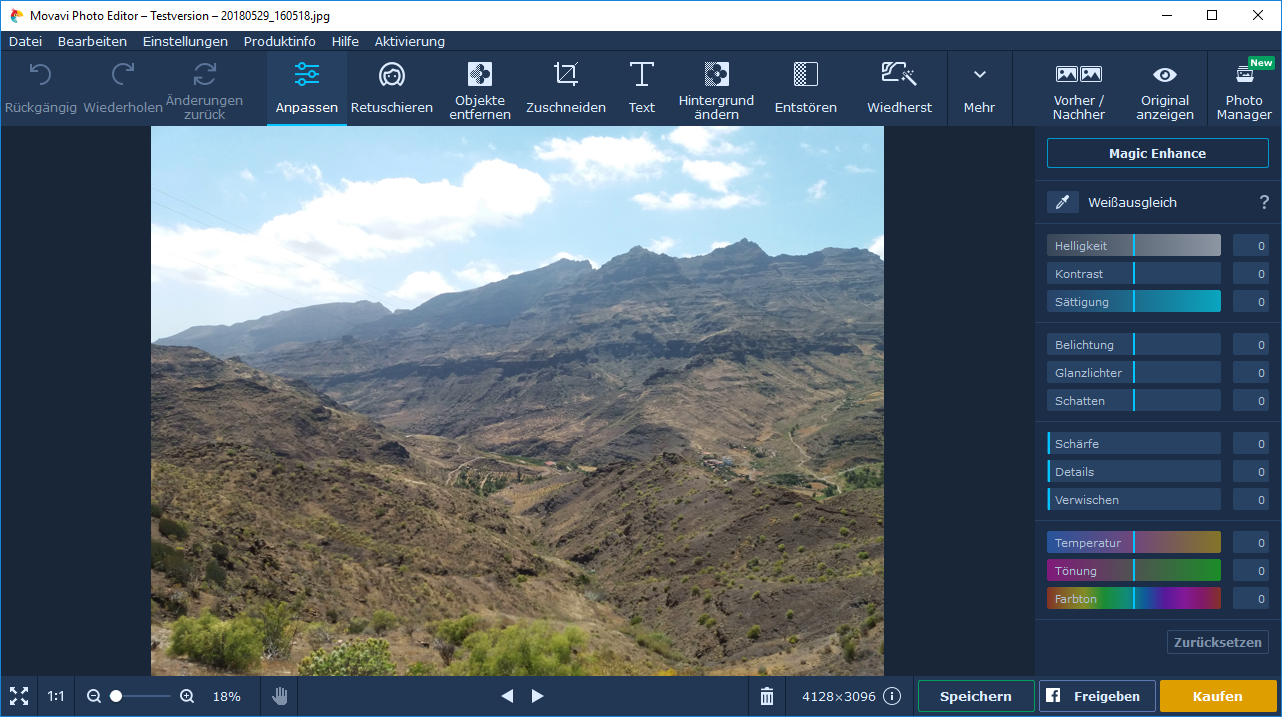Save image with Speichern button
Screen dimensions: 1282x717
[976, 696]
